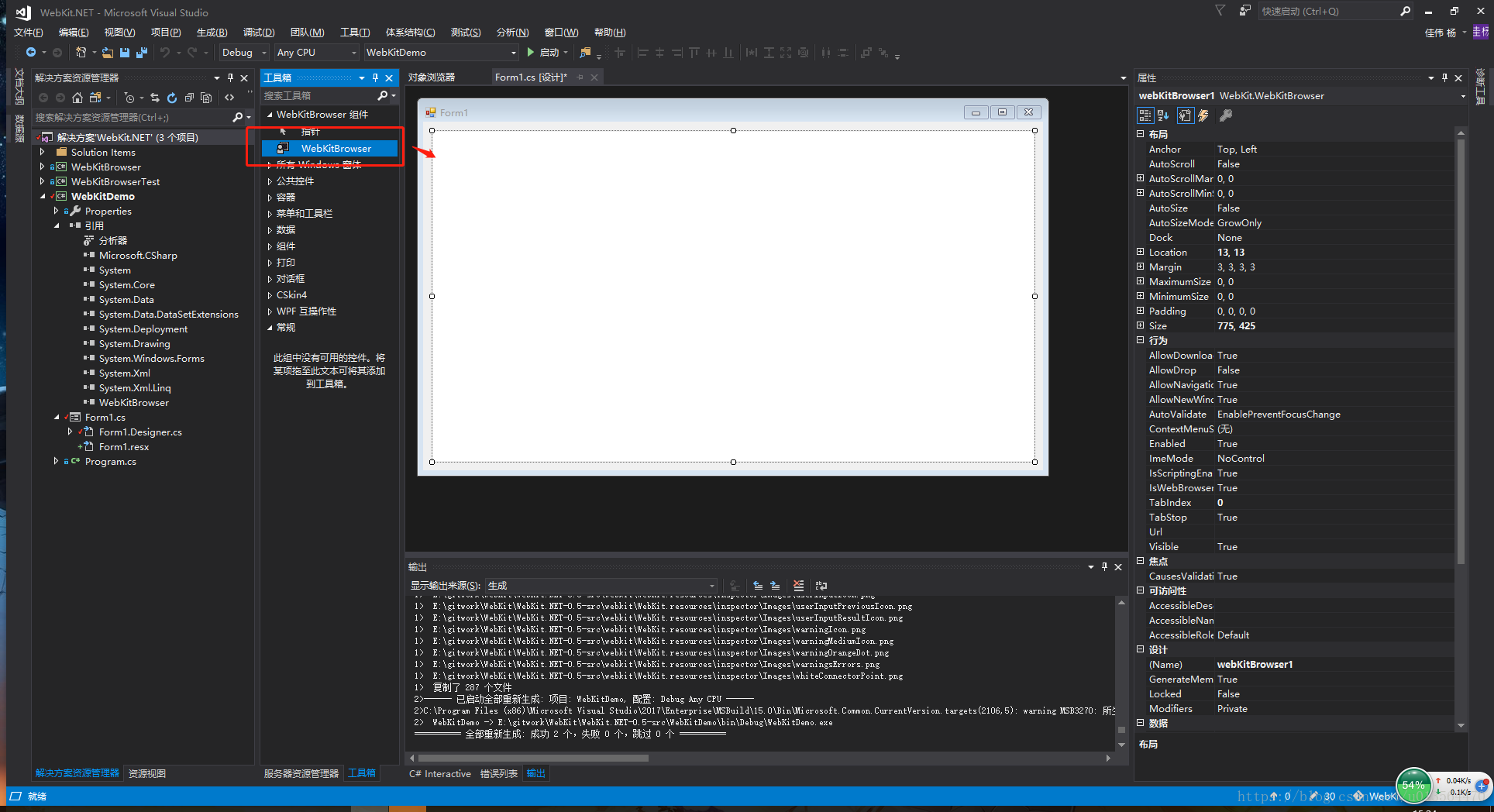Select the 指针 pointer tool in toolbox
The width and height of the screenshot is (1494, 812).
(x=311, y=132)
